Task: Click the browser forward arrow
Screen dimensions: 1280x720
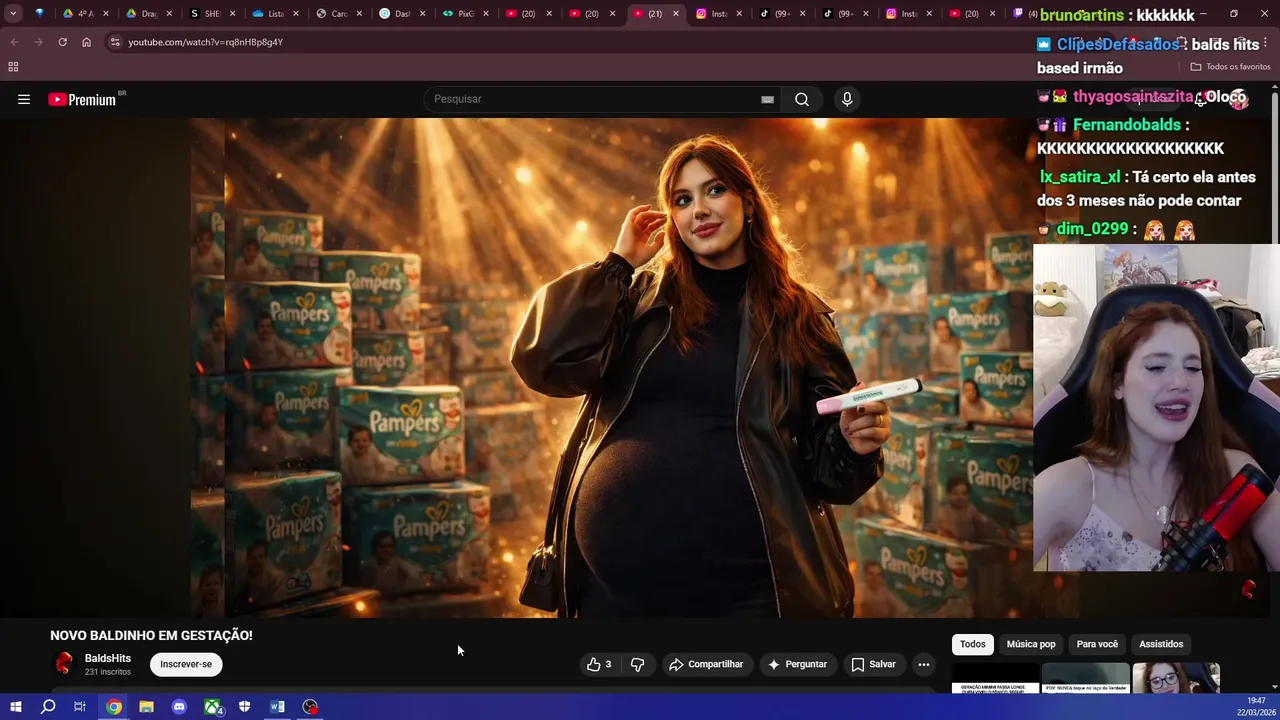Action: [38, 42]
